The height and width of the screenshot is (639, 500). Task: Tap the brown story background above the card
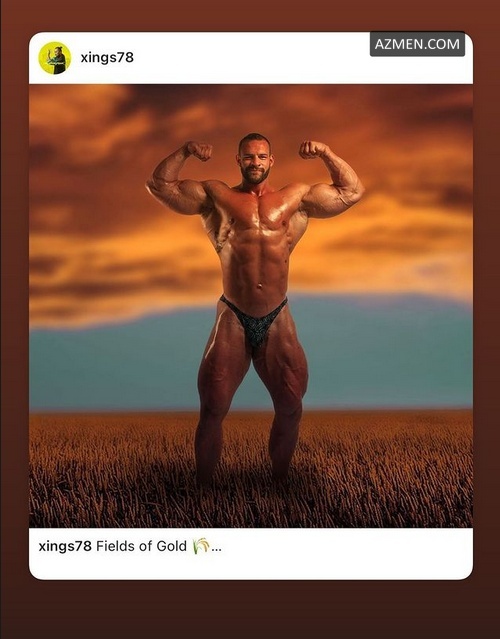250,15
